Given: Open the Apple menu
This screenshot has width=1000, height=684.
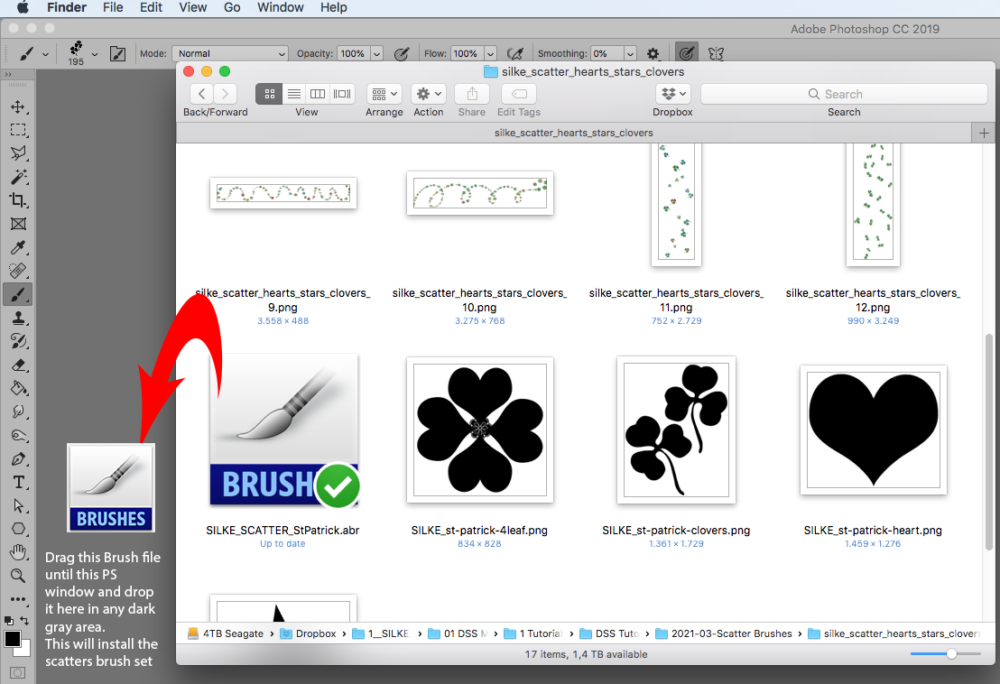Looking at the screenshot, I should pos(22,8).
